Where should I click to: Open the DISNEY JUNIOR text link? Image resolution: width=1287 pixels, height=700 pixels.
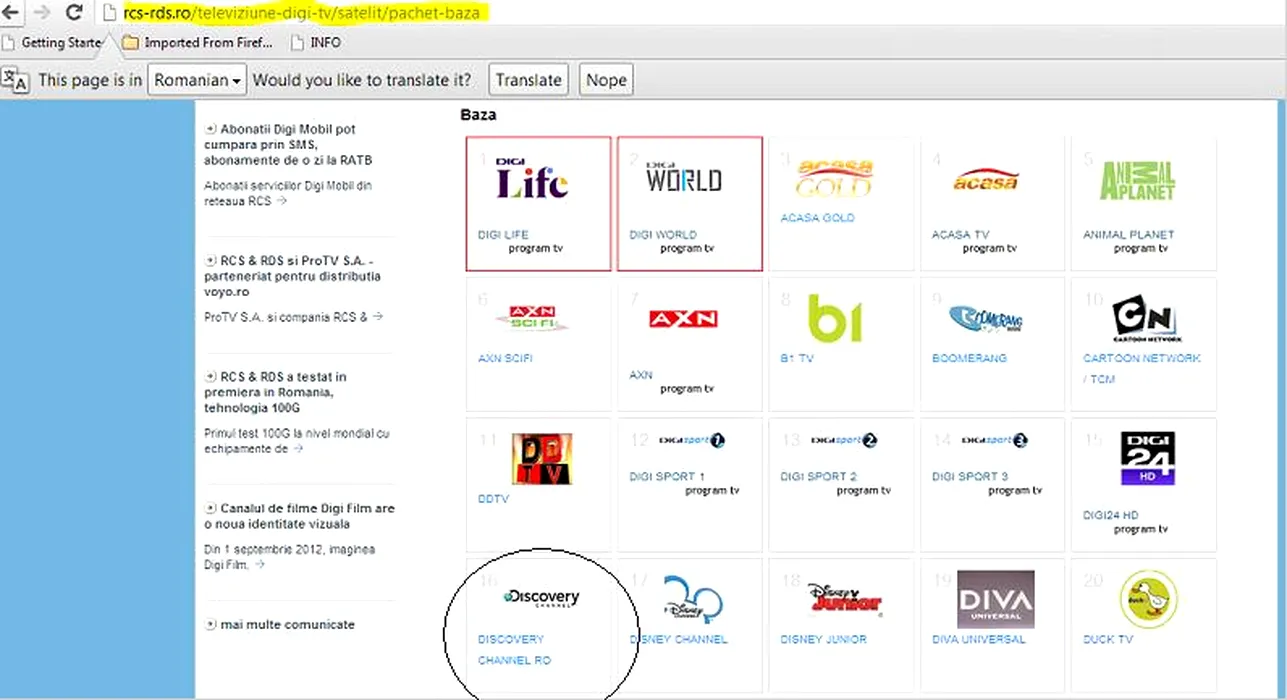tap(823, 639)
